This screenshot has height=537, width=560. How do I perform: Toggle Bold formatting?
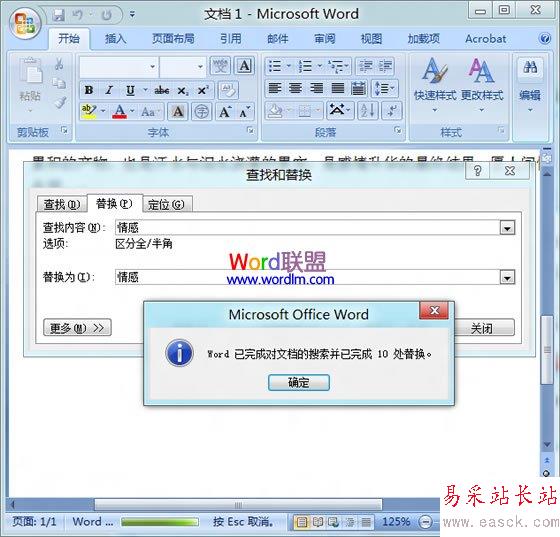(89, 90)
